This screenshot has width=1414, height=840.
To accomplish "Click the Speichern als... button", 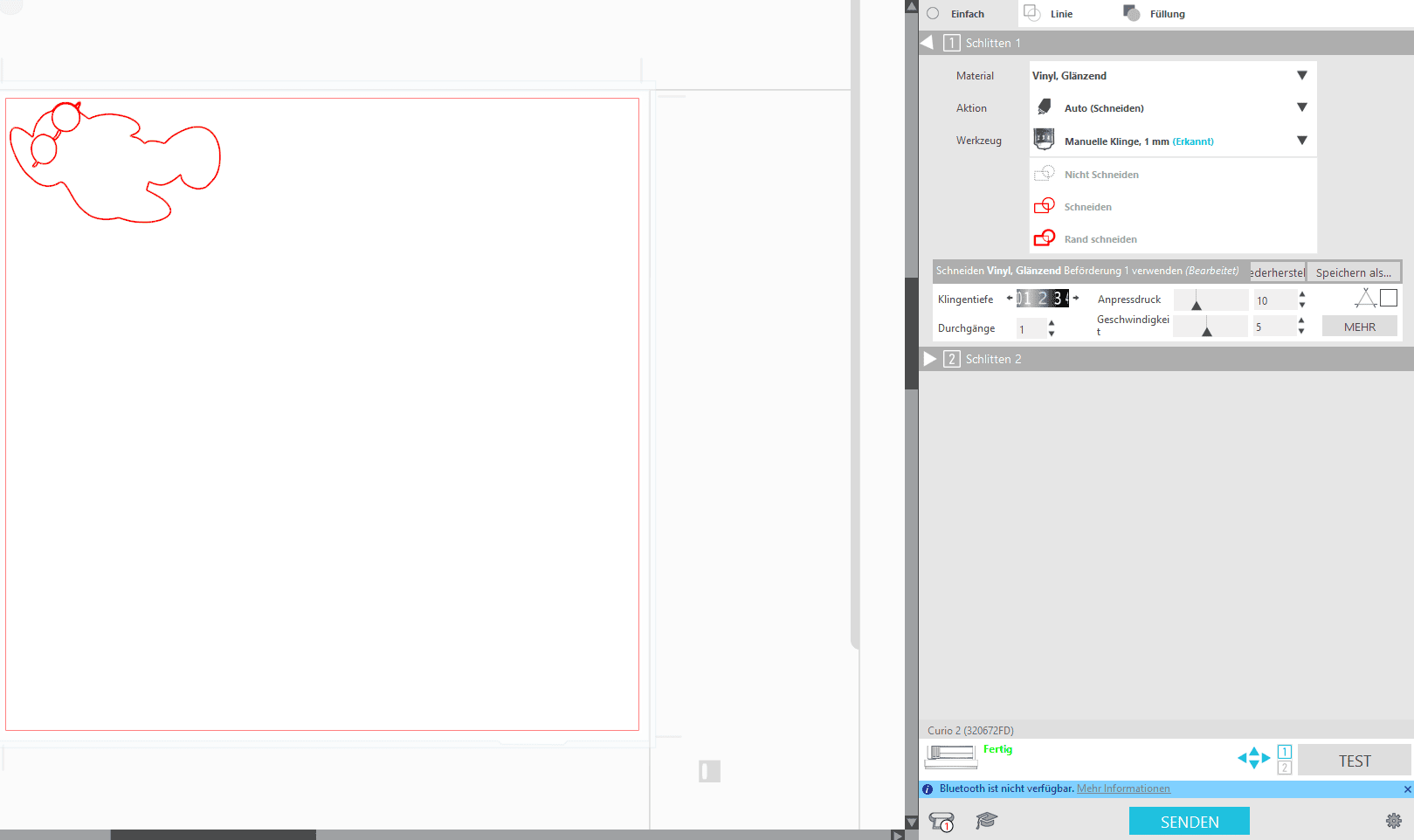I will coord(1354,272).
